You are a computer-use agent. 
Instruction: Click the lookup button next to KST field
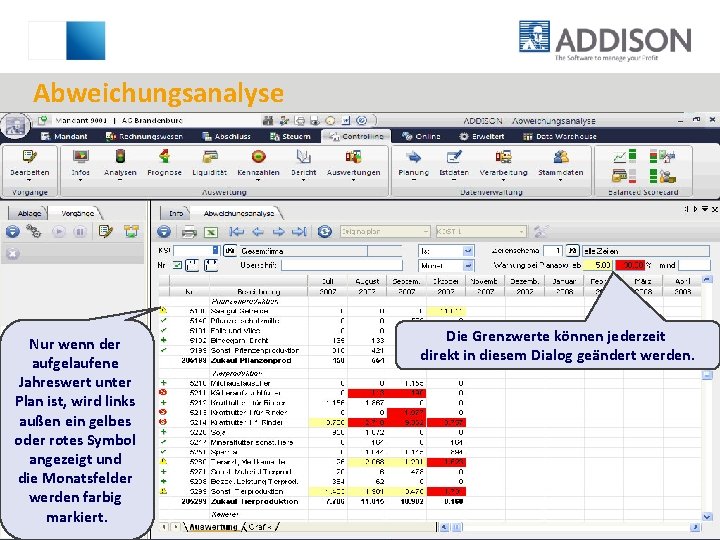[230, 251]
